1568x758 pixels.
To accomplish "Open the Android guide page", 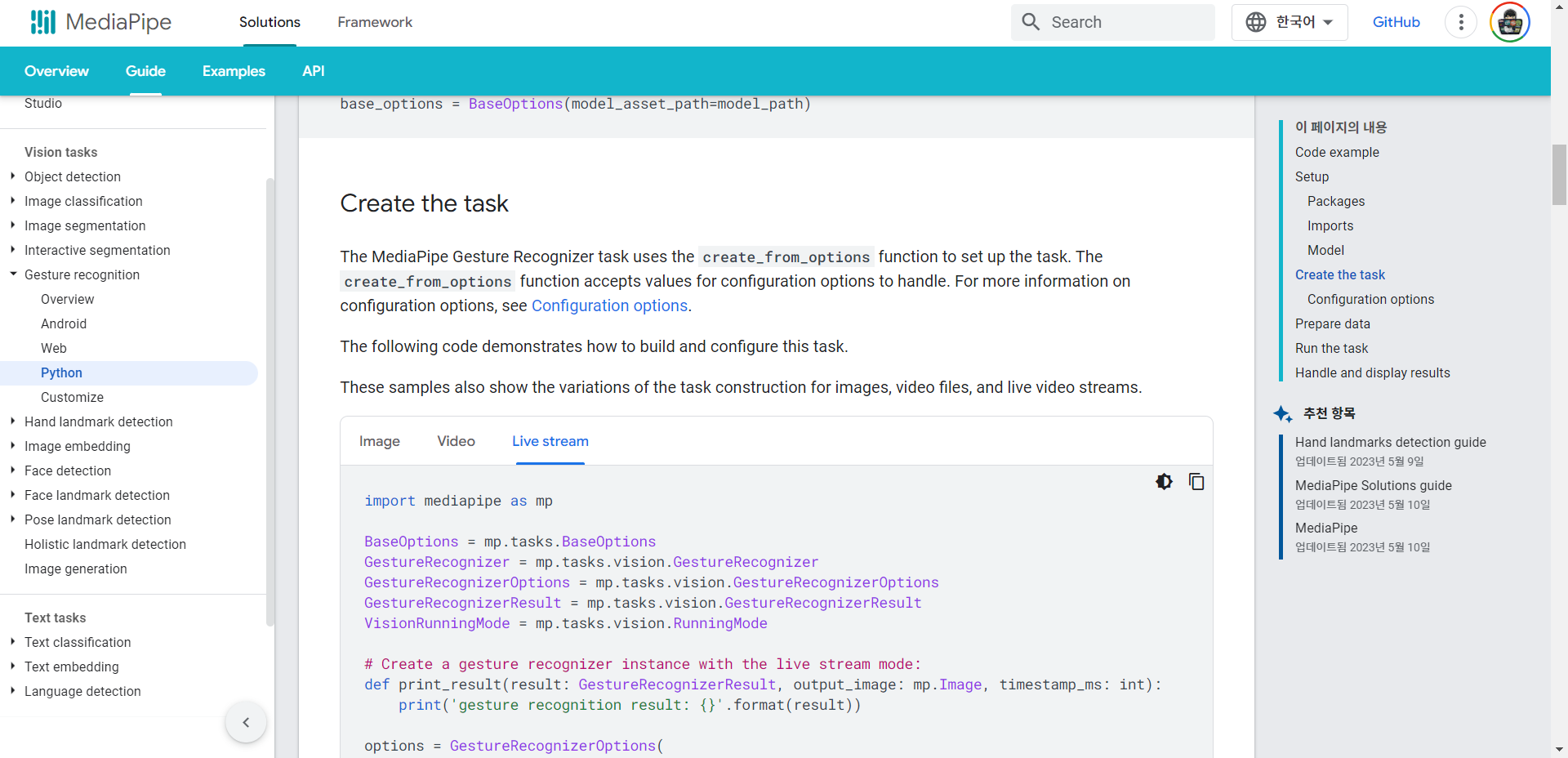I will (64, 323).
